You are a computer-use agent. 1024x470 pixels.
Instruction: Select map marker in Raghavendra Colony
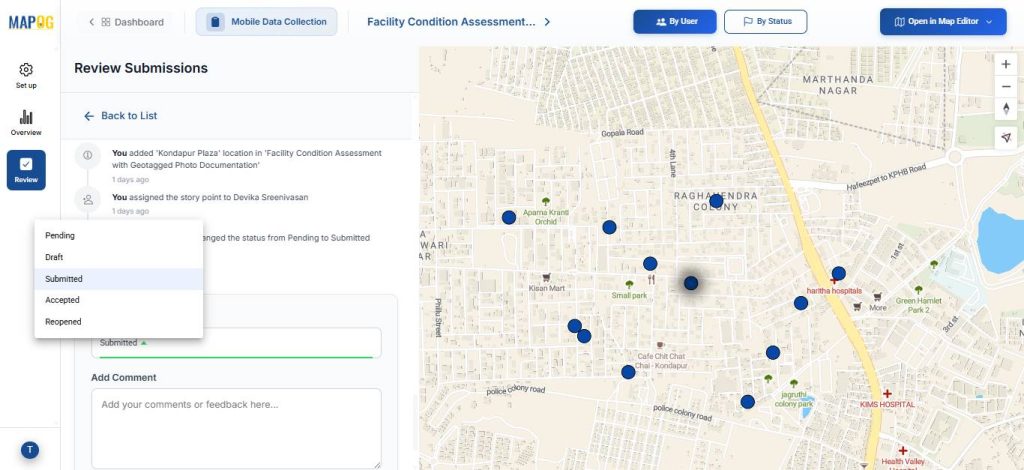[716, 200]
